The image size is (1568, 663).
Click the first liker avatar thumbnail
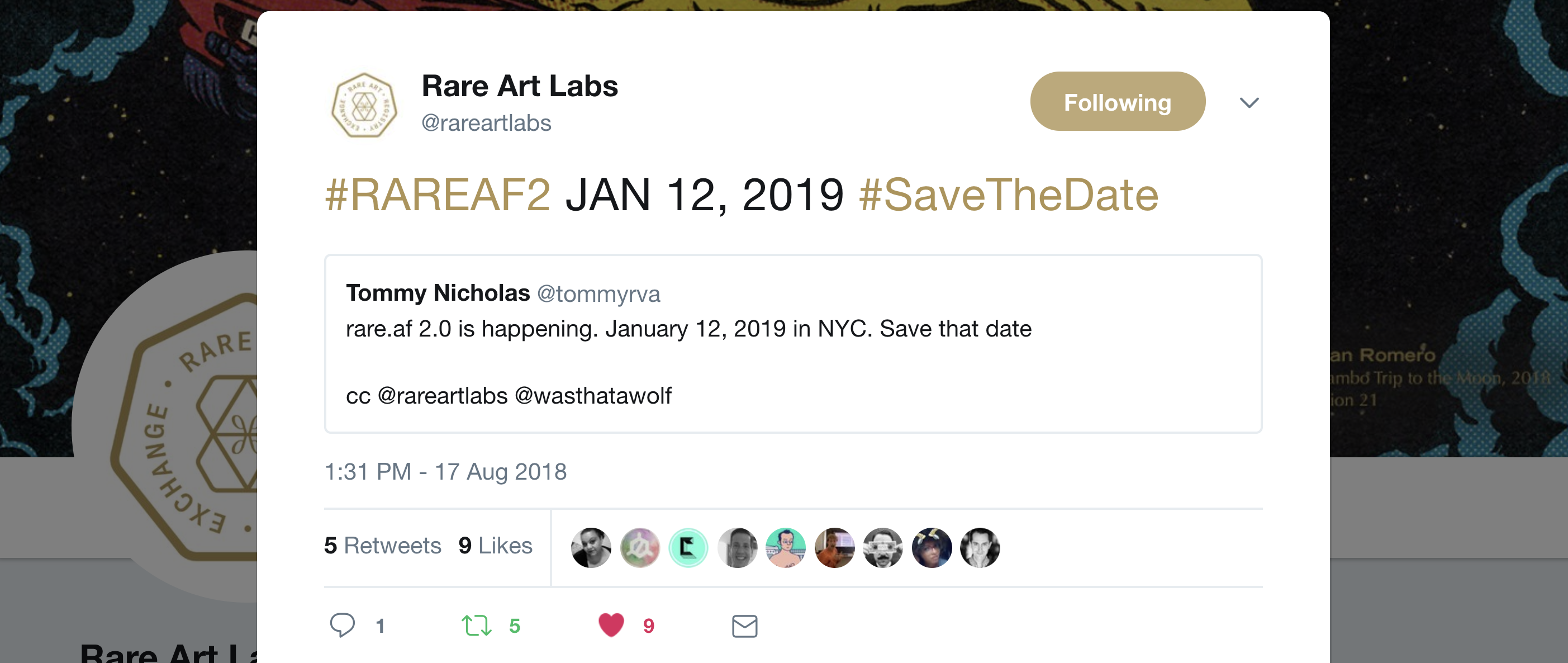tap(591, 547)
